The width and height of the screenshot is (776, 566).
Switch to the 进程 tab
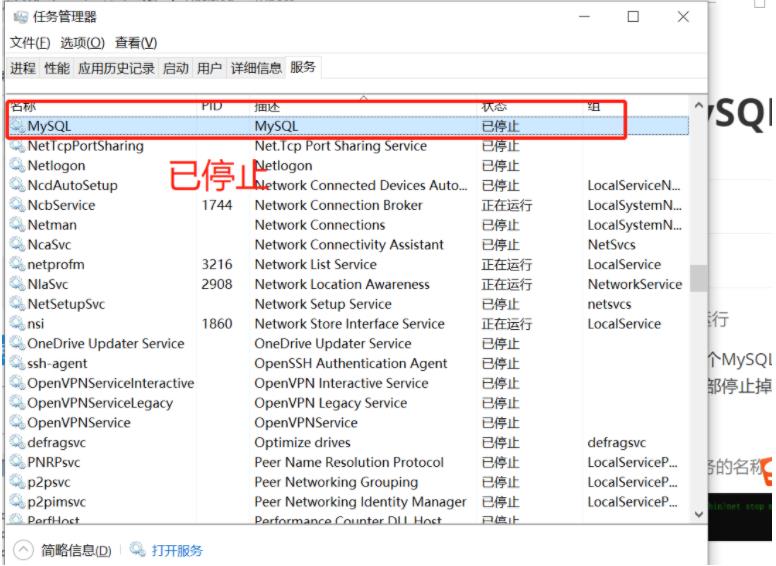(x=23, y=68)
